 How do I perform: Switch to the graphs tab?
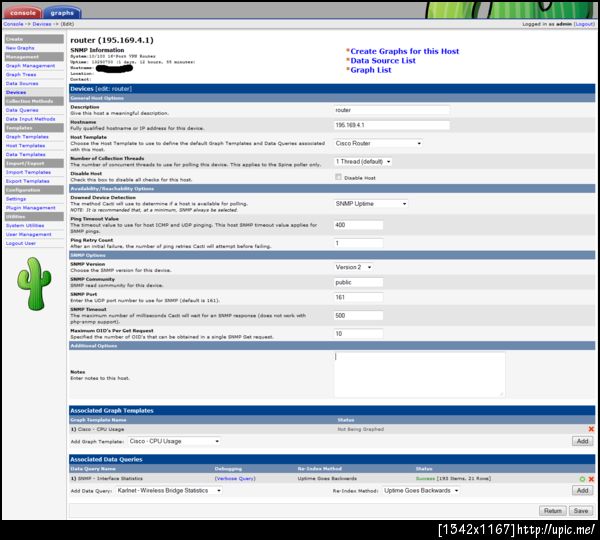coord(62,13)
